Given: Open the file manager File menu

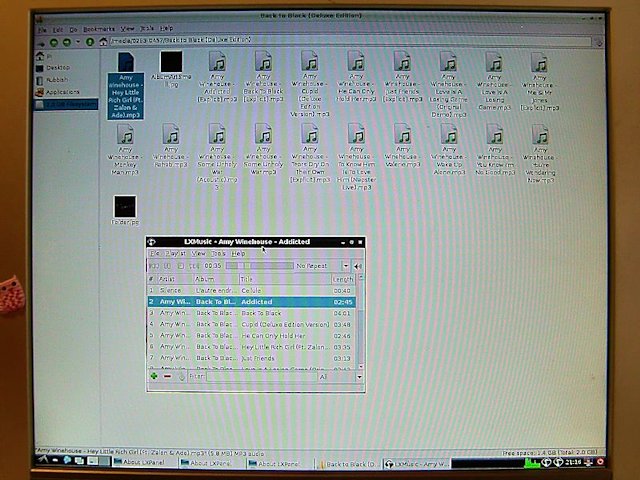Looking at the screenshot, I should click(x=42, y=30).
